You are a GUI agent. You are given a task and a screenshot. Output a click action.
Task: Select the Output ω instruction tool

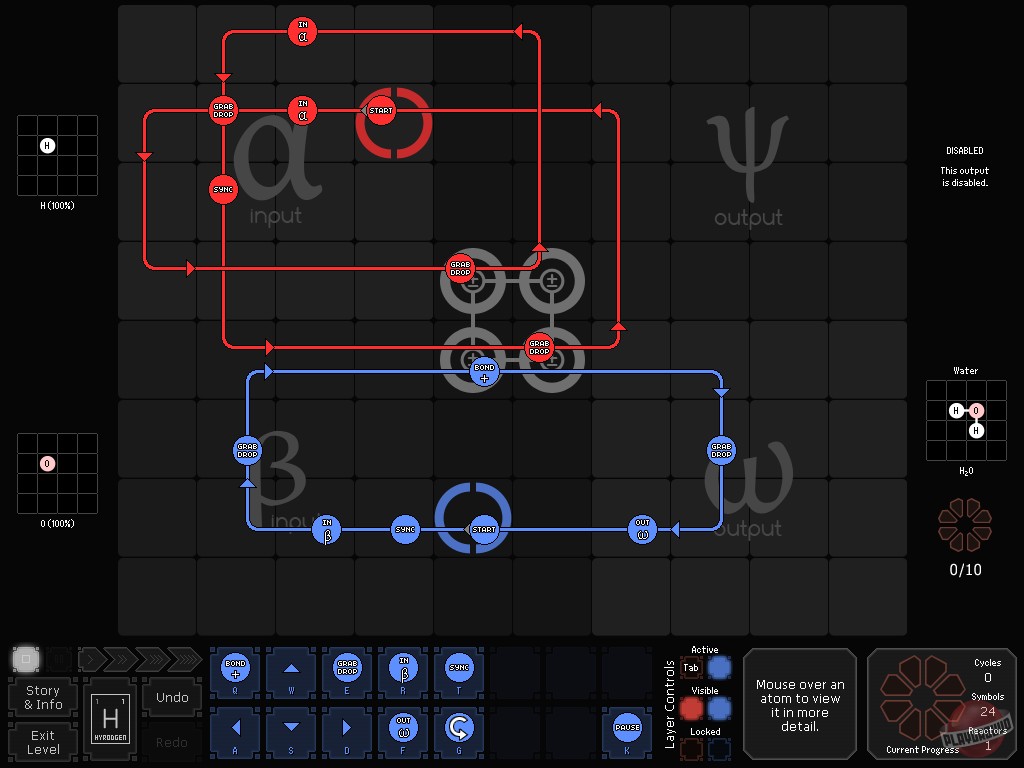click(402, 726)
